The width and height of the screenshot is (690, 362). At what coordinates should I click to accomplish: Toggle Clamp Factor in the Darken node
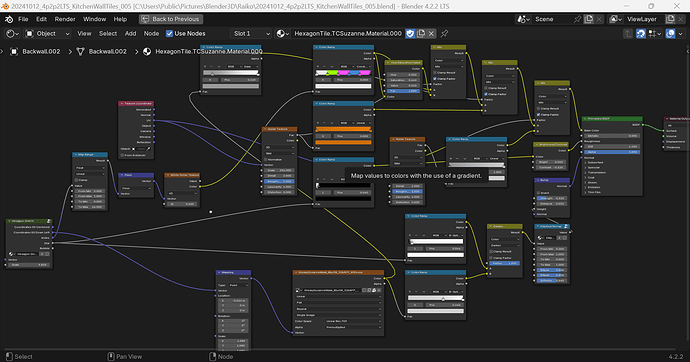[491, 258]
